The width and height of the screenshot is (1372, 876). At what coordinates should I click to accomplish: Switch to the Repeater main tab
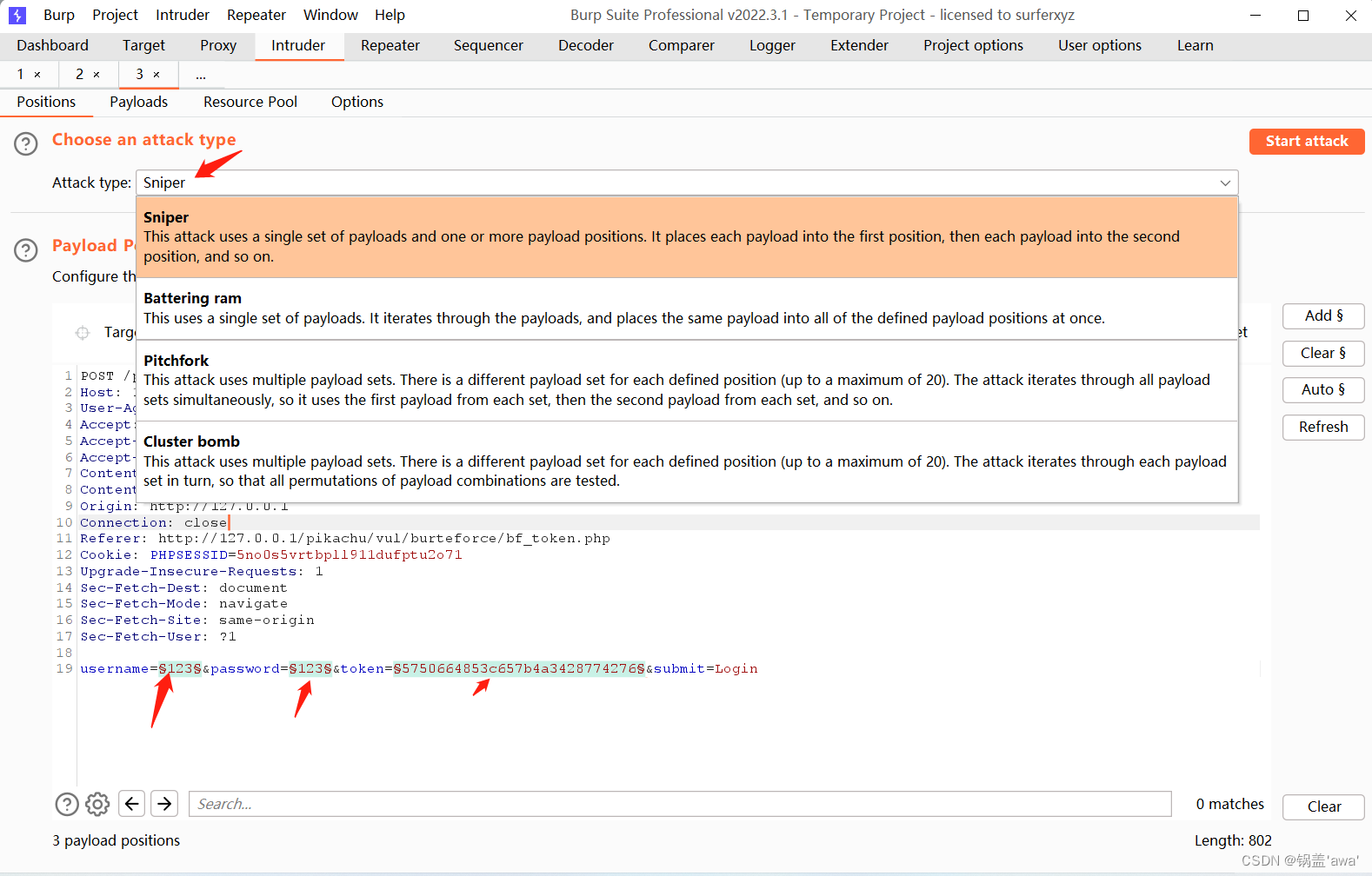(390, 45)
